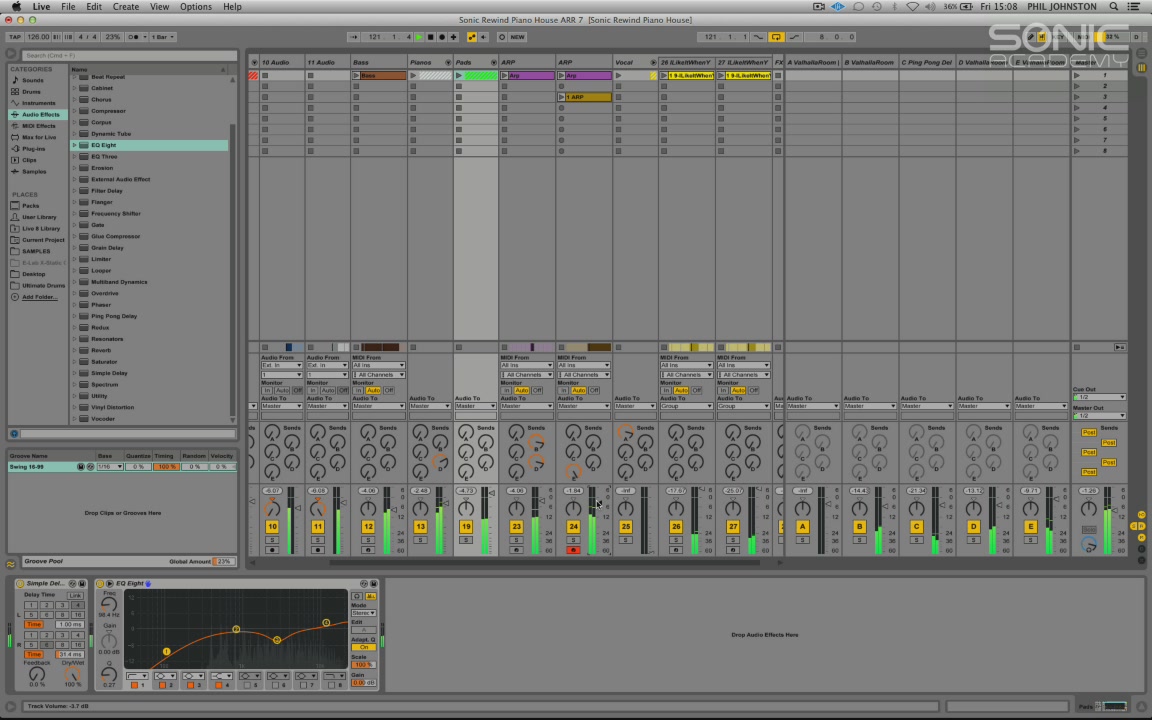
Task: Disarm record on track 24
Action: [x=573, y=550]
